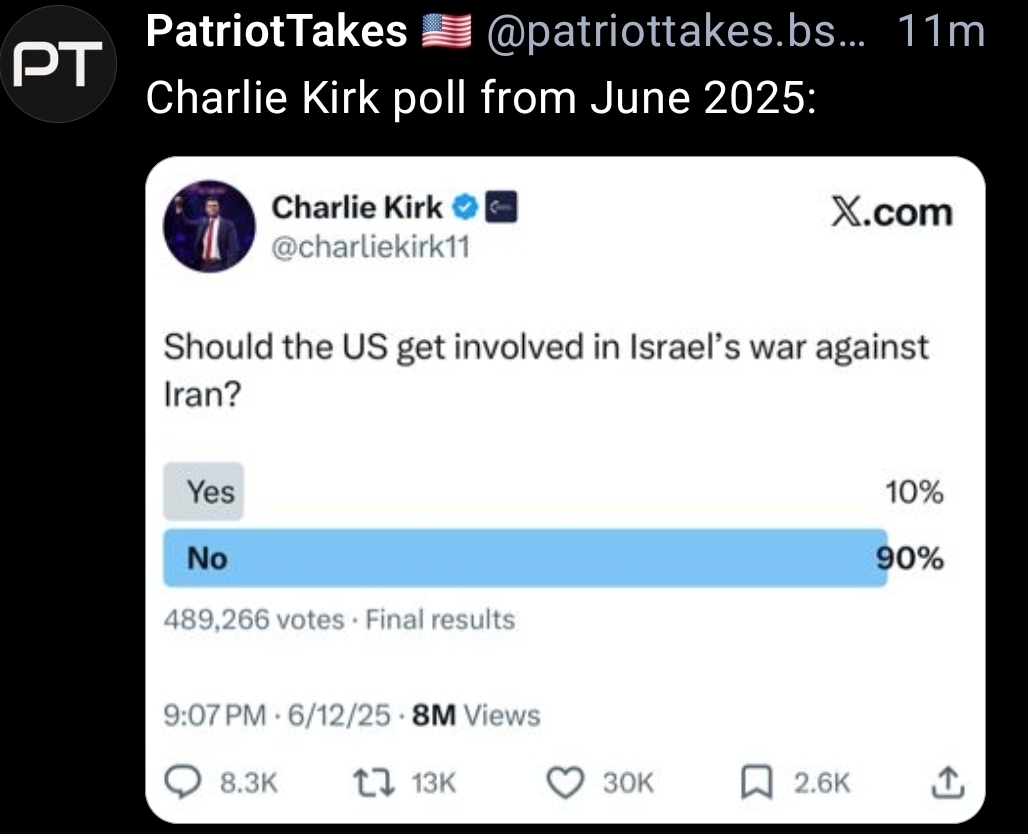Click the affiliation badge beside verified checkmark
Screen dimensions: 1028x834
pos(500,207)
